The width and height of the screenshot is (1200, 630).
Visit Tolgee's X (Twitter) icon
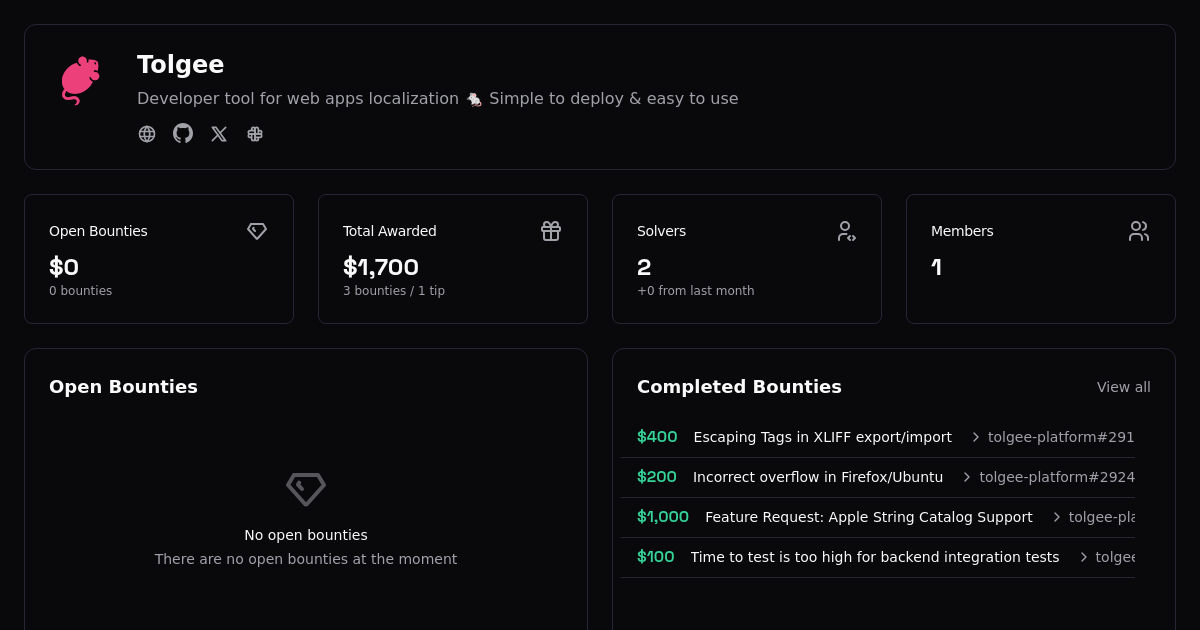(219, 134)
